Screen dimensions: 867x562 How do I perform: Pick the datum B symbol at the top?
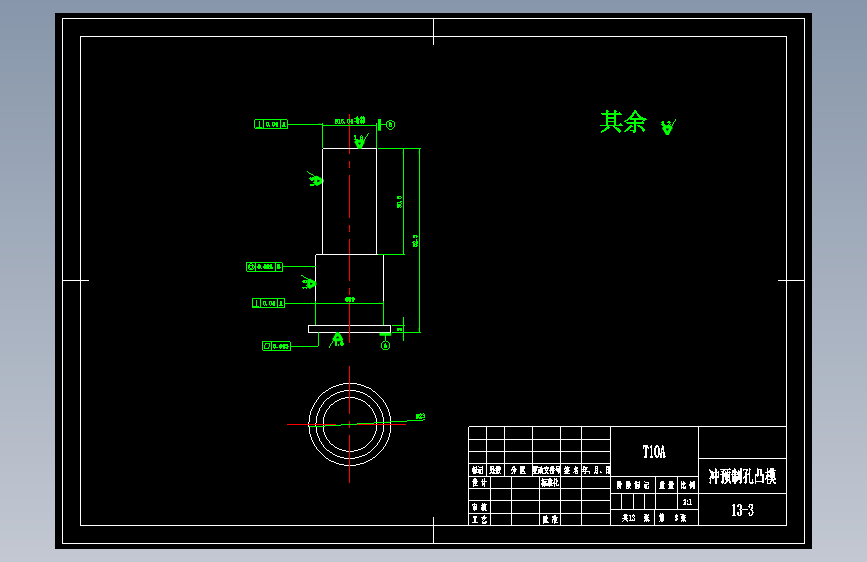(x=387, y=125)
